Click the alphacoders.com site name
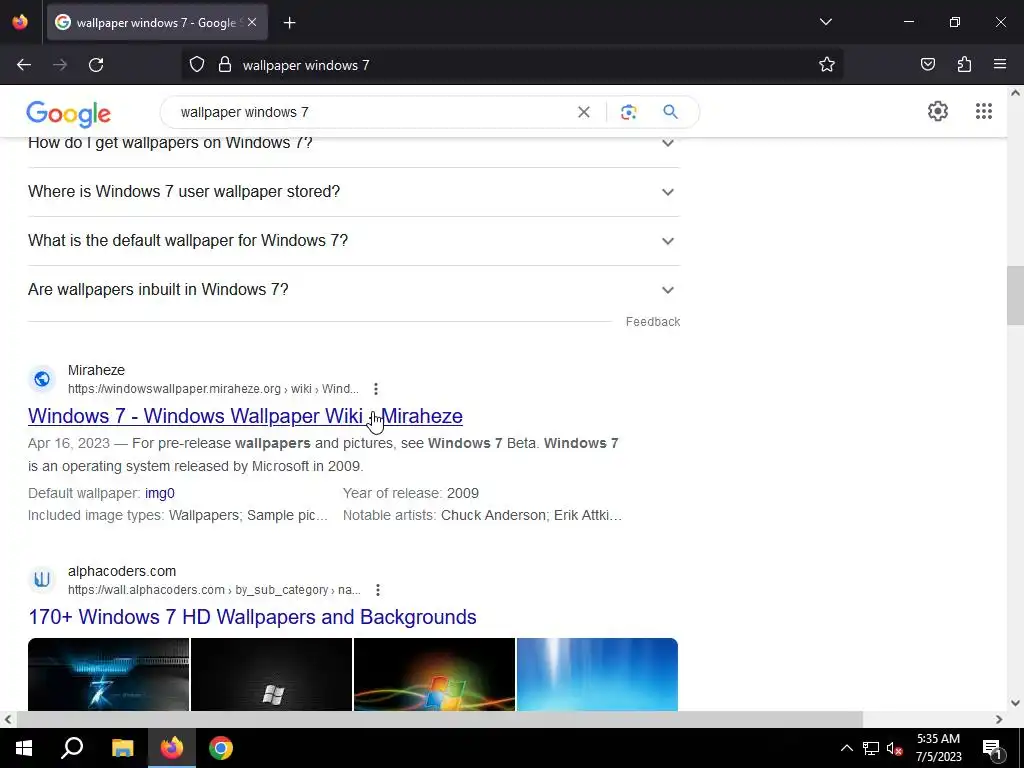 (x=122, y=571)
